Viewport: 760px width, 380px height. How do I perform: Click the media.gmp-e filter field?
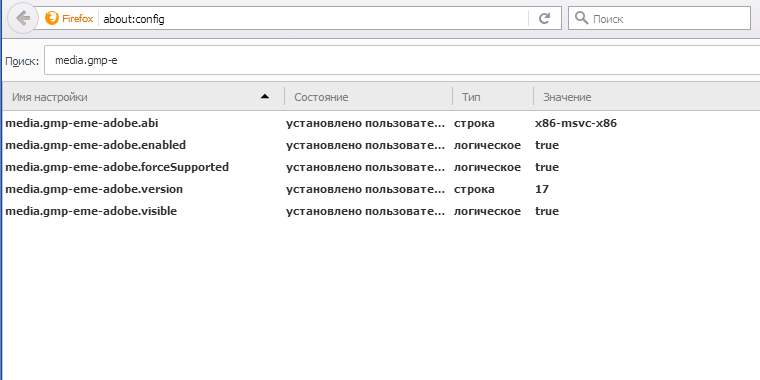(x=402, y=61)
